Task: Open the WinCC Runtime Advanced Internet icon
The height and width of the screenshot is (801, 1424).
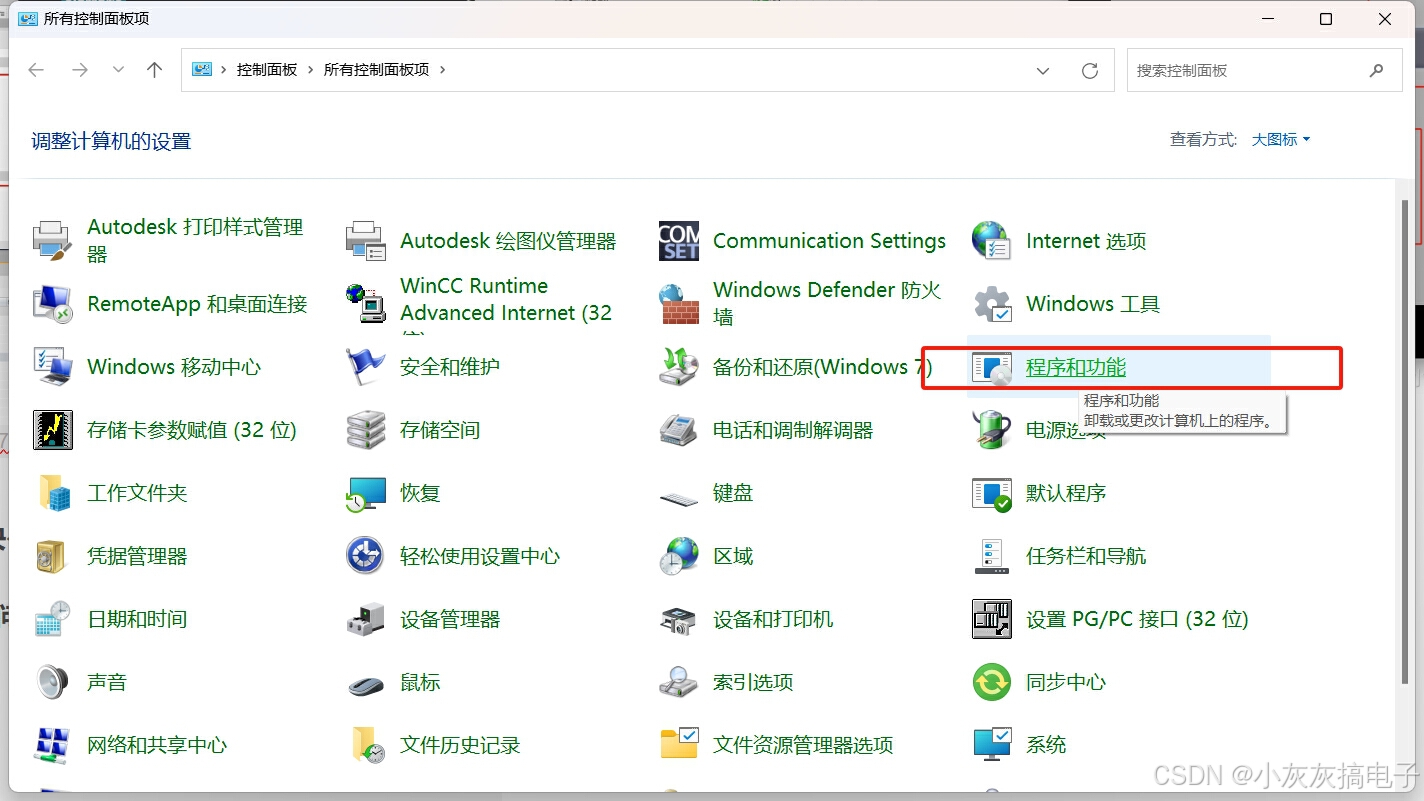Action: pos(365,304)
